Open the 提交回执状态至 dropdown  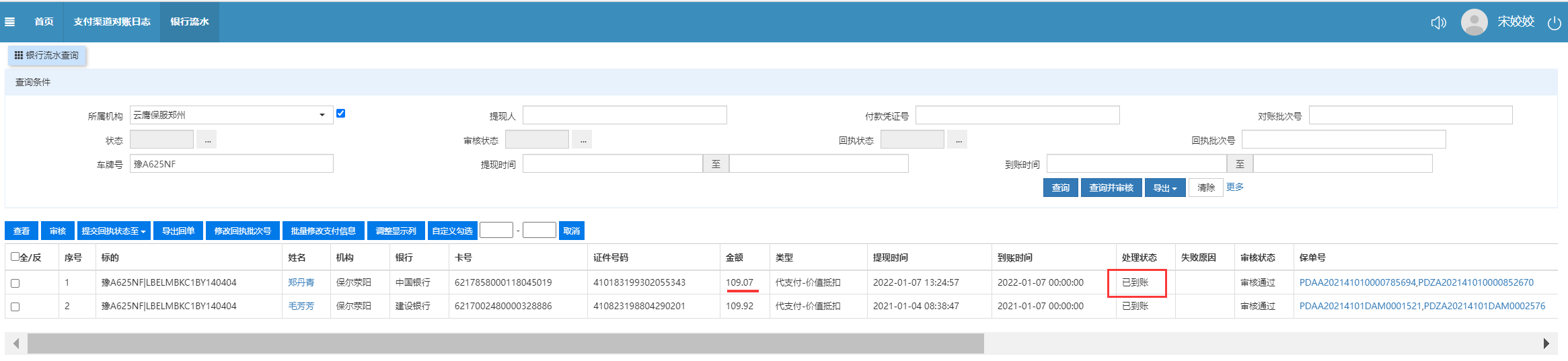click(114, 231)
